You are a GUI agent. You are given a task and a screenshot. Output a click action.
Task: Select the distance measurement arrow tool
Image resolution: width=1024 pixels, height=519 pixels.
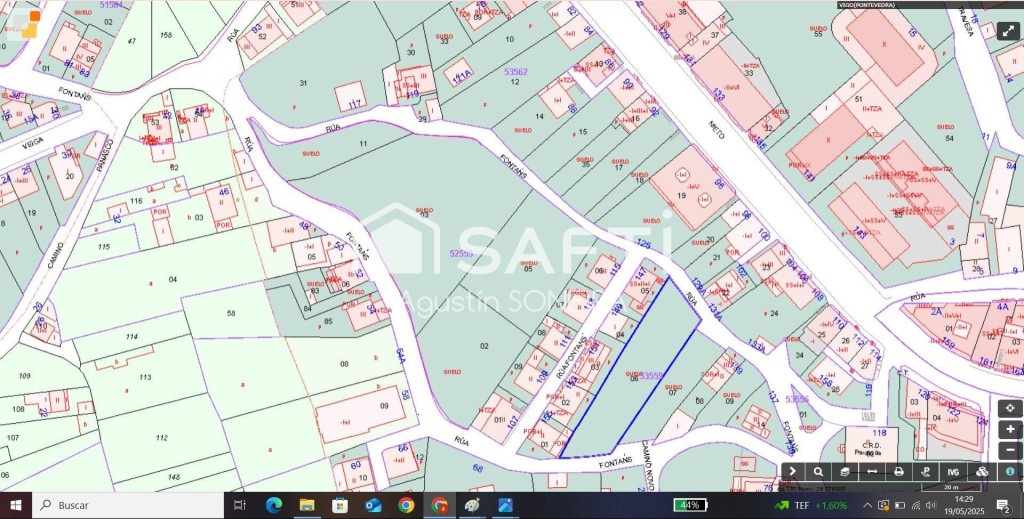click(872, 471)
